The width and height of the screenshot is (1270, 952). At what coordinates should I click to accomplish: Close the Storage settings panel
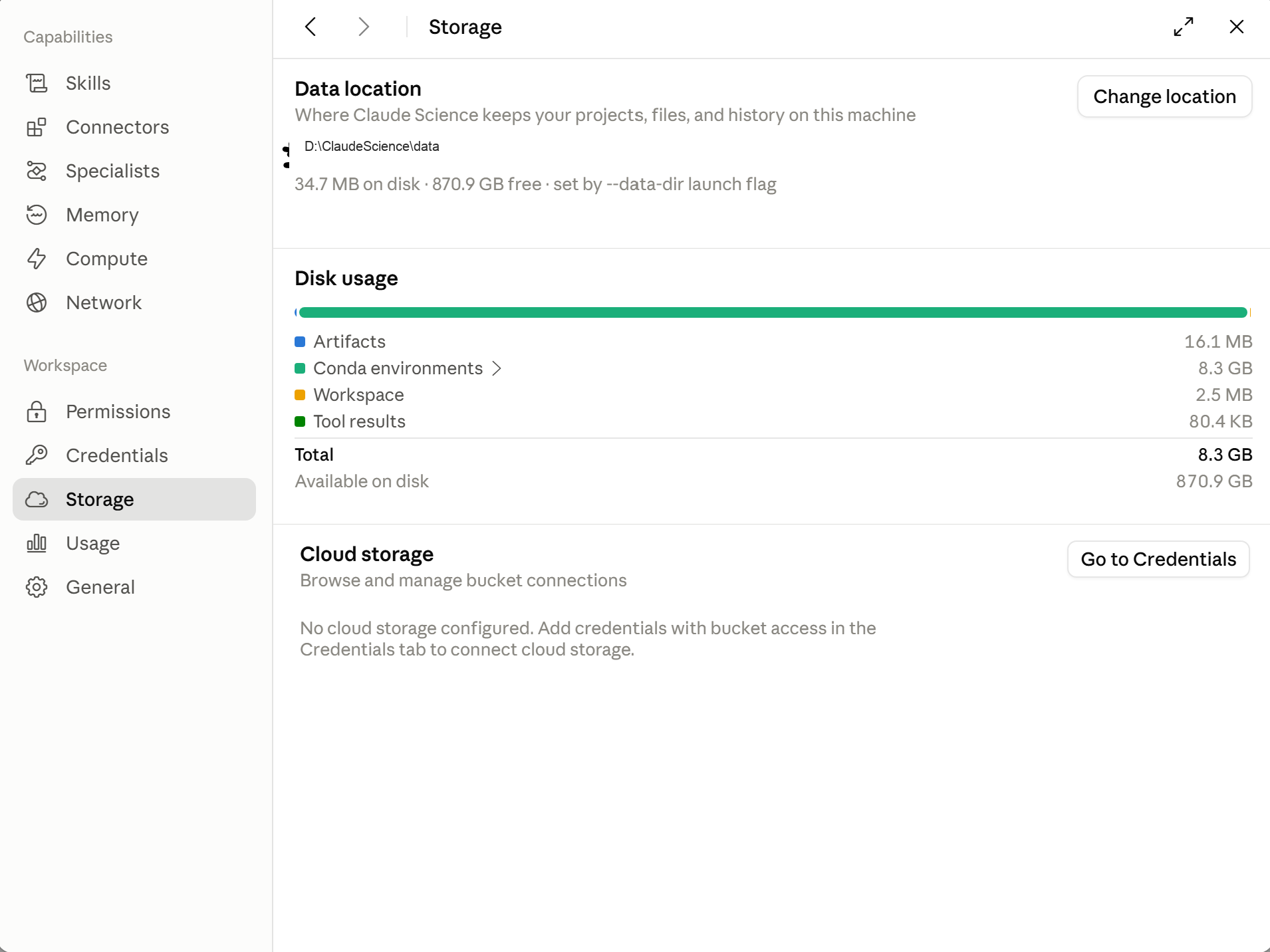[1237, 27]
